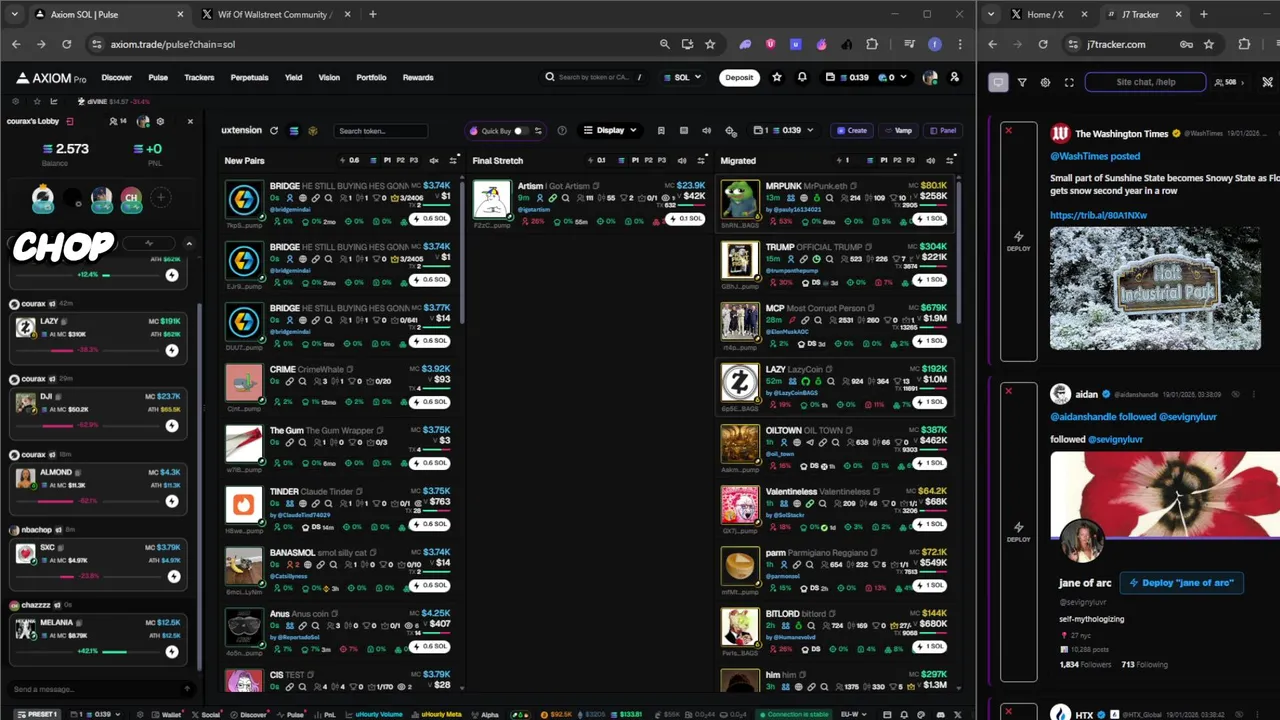Select P2 preset in New Pairs column
This screenshot has width=1280, height=720.
pos(401,160)
